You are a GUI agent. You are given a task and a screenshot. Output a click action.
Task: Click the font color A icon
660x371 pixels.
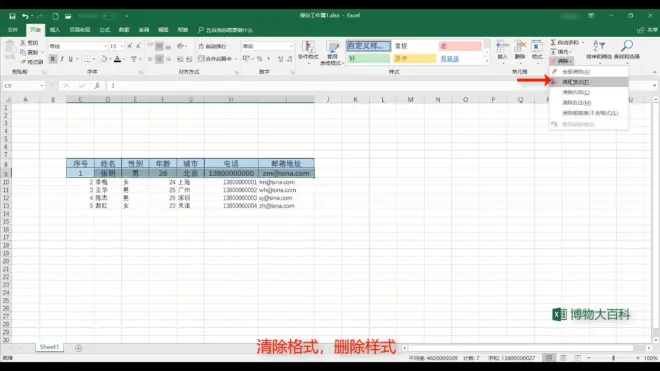coord(117,59)
